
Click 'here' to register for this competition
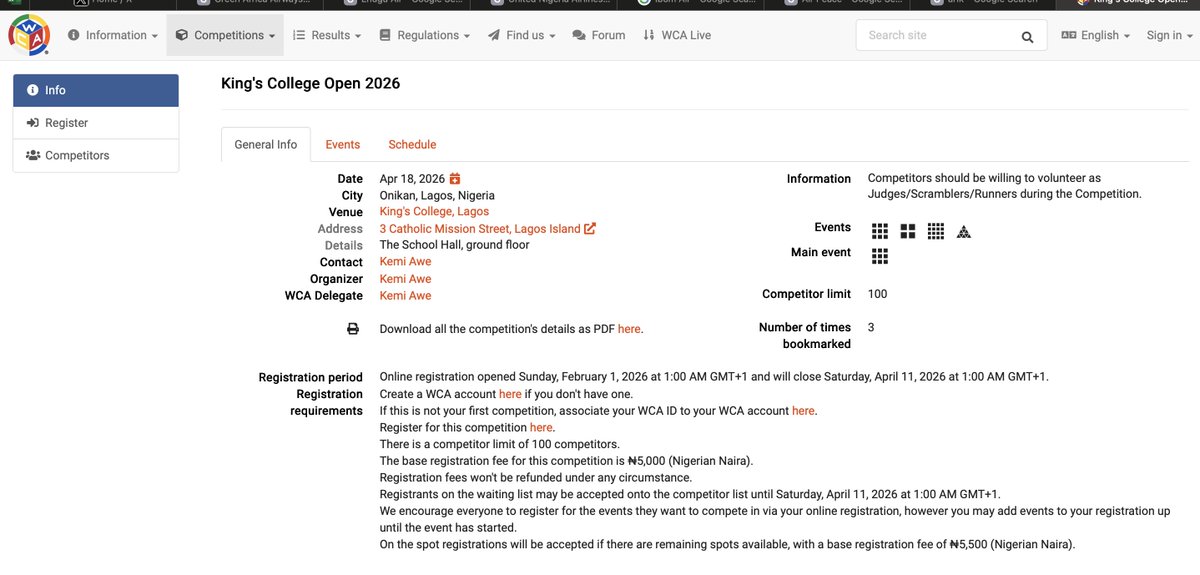[x=541, y=428]
